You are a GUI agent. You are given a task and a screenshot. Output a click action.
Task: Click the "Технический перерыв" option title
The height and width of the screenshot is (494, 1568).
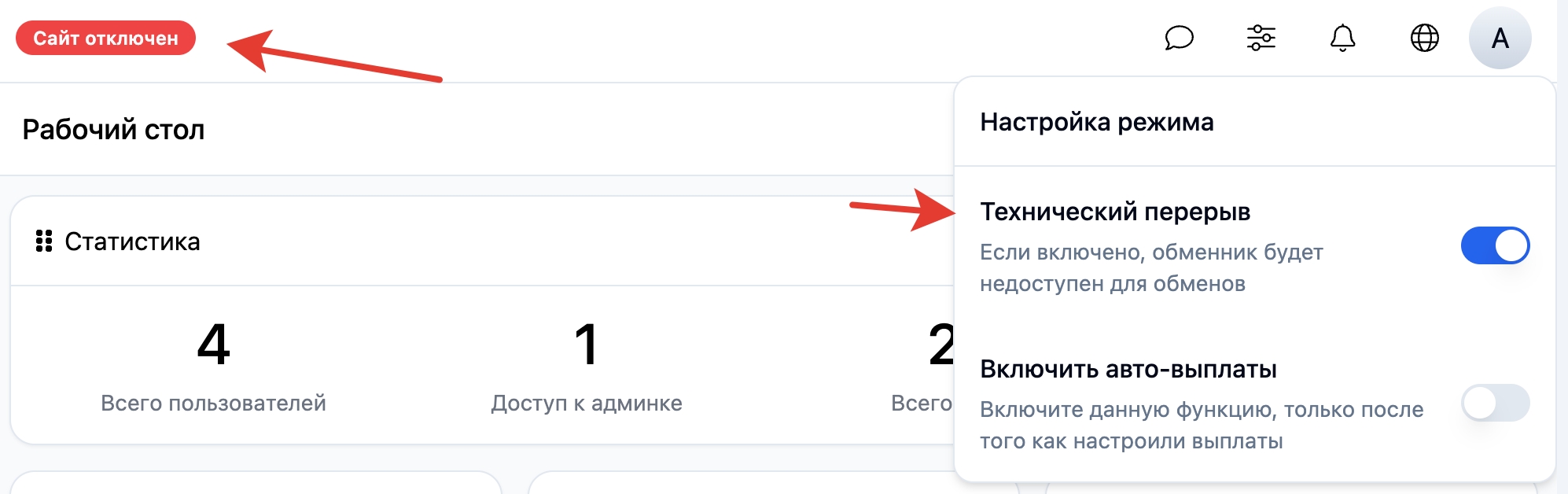tap(1114, 212)
